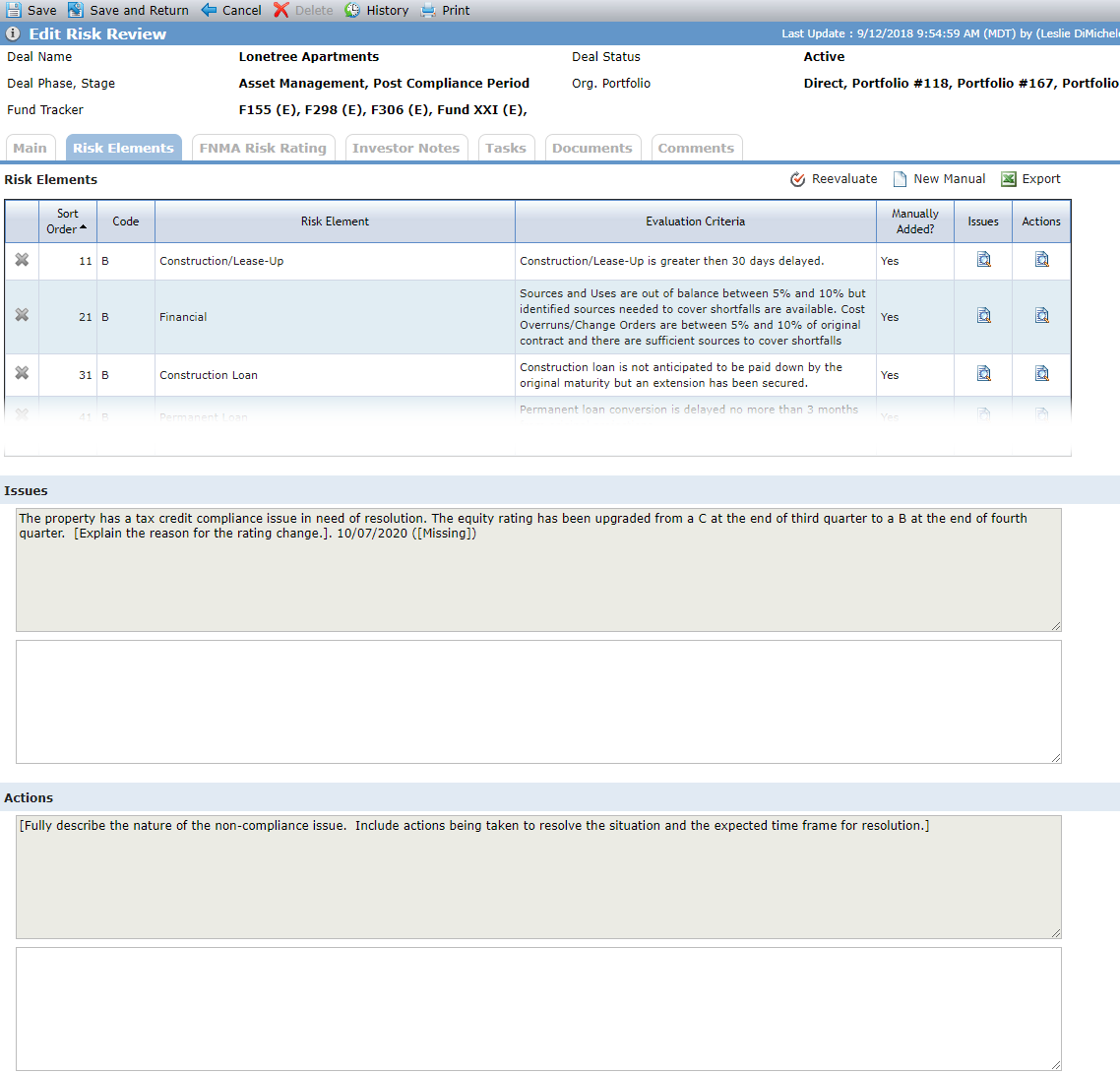1120x1074 pixels.
Task: Click sort order value 11
Action: click(x=85, y=261)
